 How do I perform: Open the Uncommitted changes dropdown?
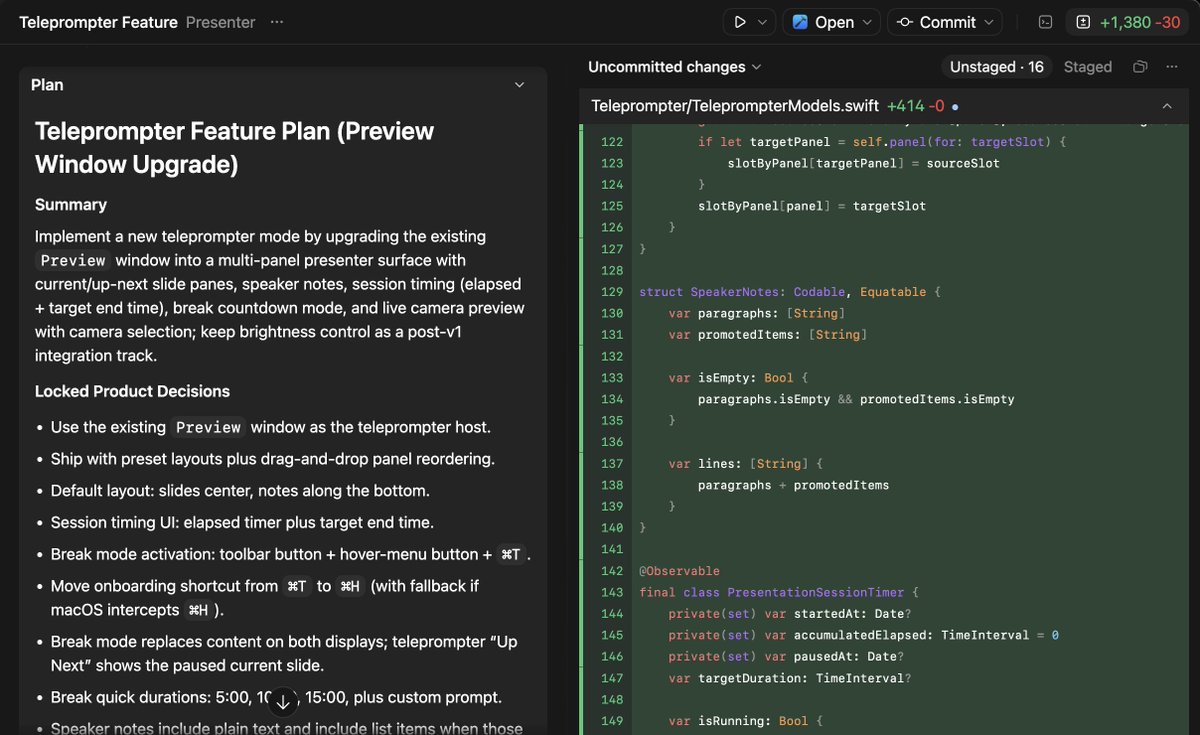click(675, 67)
